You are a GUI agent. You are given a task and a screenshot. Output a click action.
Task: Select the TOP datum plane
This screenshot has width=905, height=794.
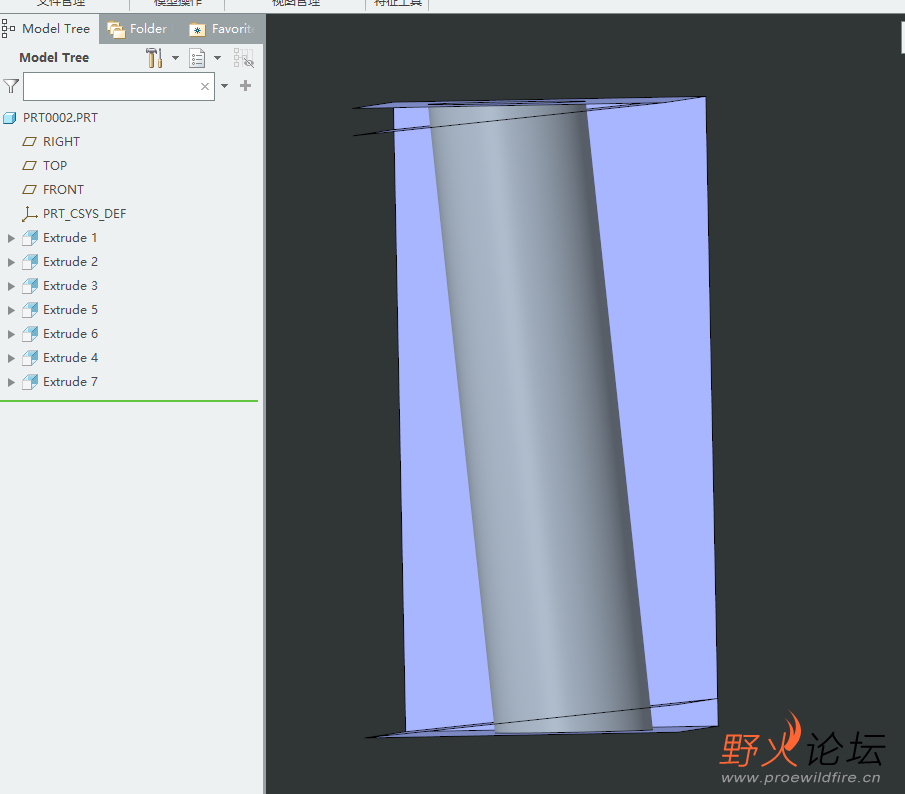pyautogui.click(x=55, y=166)
